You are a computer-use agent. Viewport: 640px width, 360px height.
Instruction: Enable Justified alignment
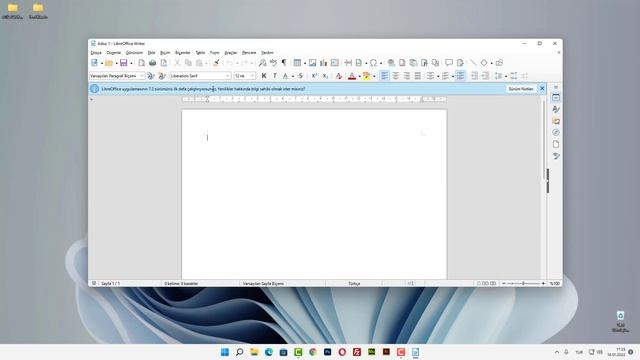click(418, 76)
